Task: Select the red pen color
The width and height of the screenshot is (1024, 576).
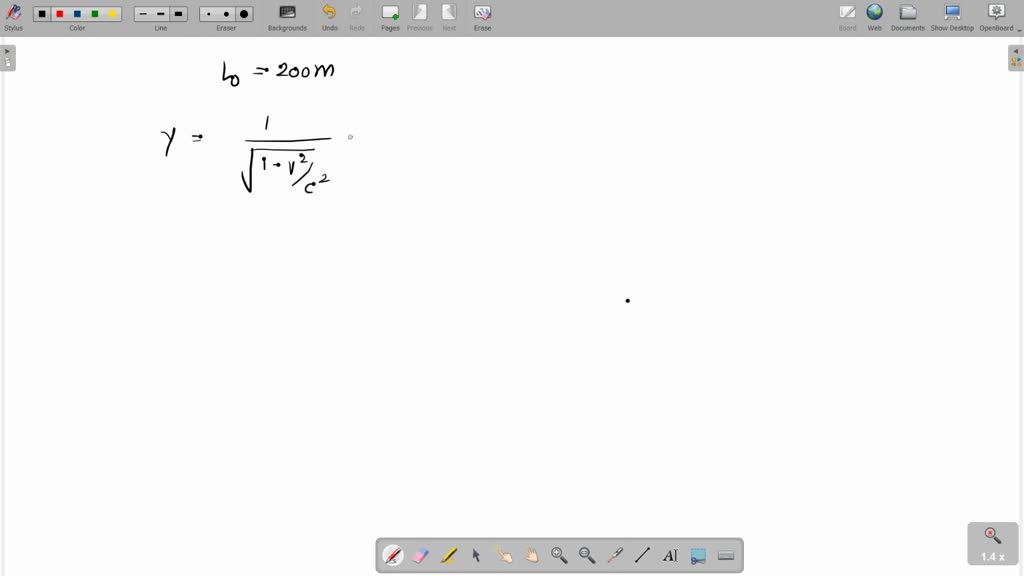Action: click(59, 14)
